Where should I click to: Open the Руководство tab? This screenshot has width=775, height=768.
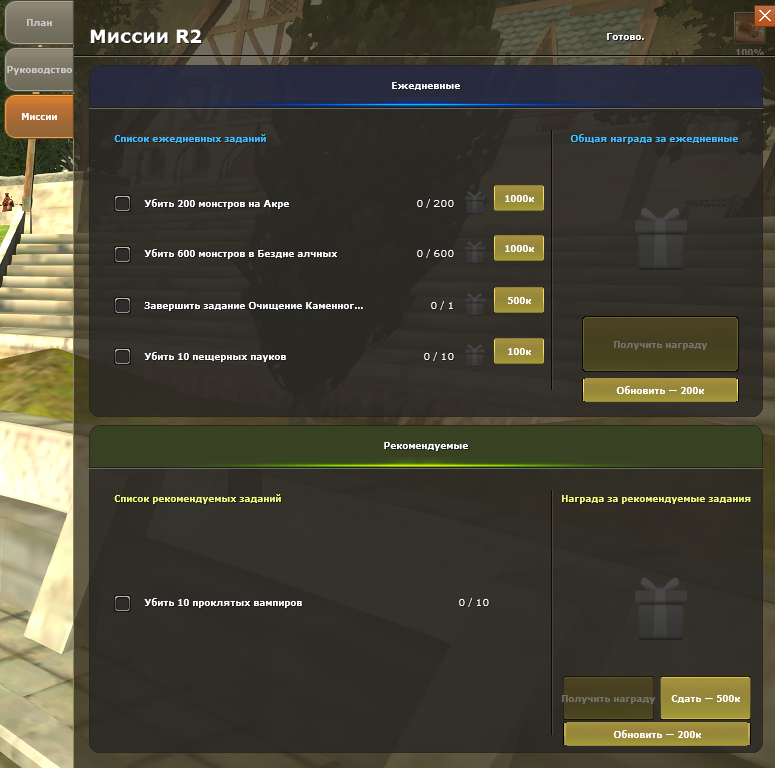point(39,70)
